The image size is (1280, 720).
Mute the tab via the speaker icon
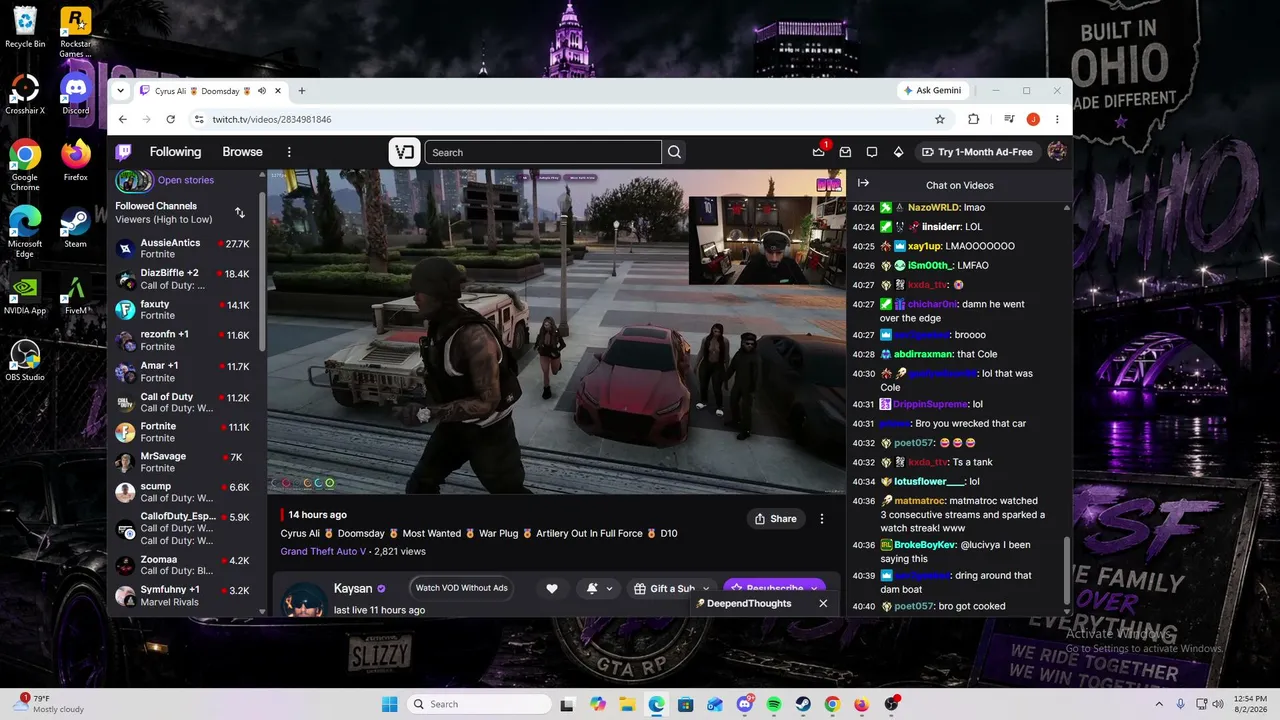coord(262,91)
